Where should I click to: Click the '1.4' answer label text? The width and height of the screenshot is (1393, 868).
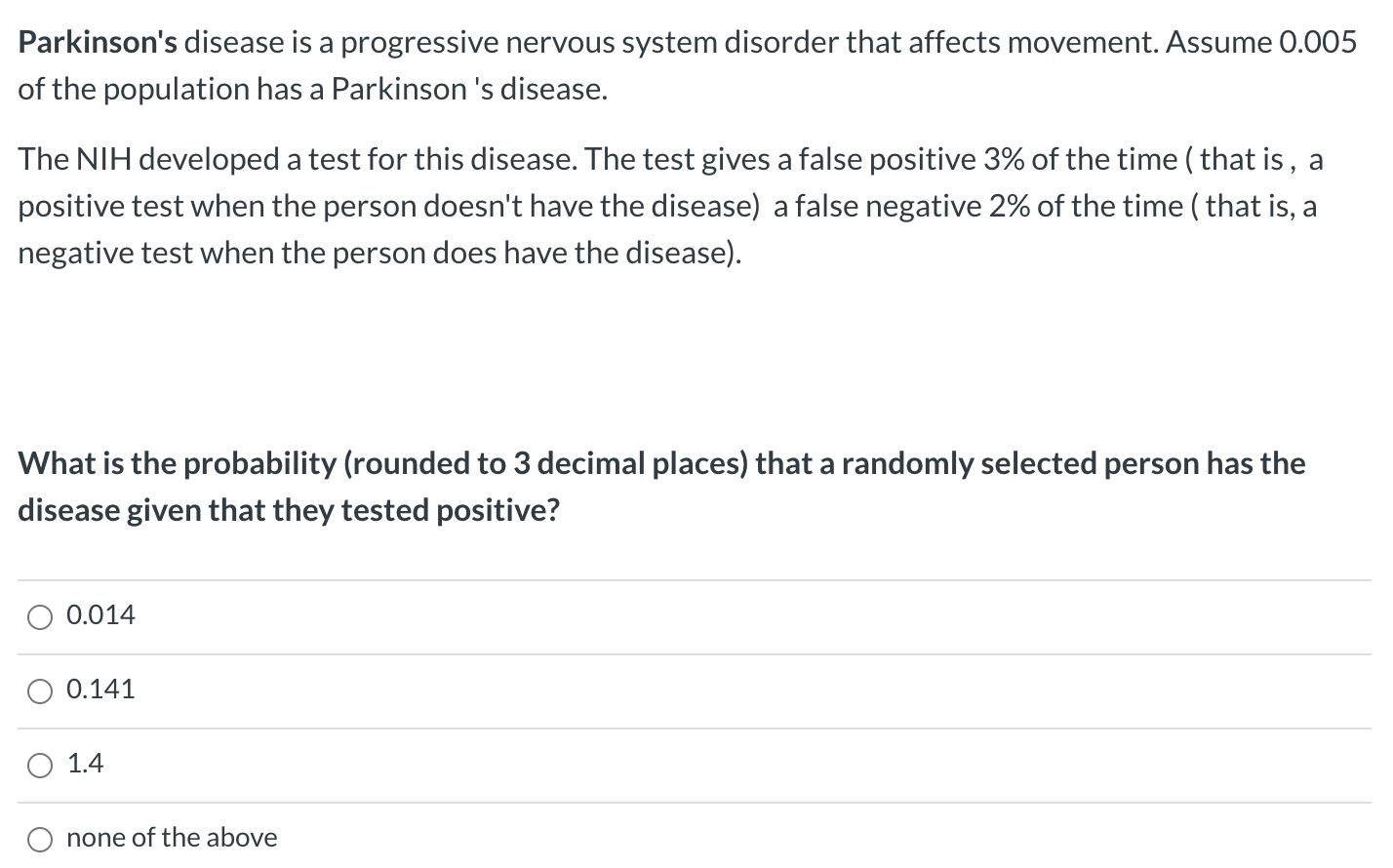click(x=85, y=764)
